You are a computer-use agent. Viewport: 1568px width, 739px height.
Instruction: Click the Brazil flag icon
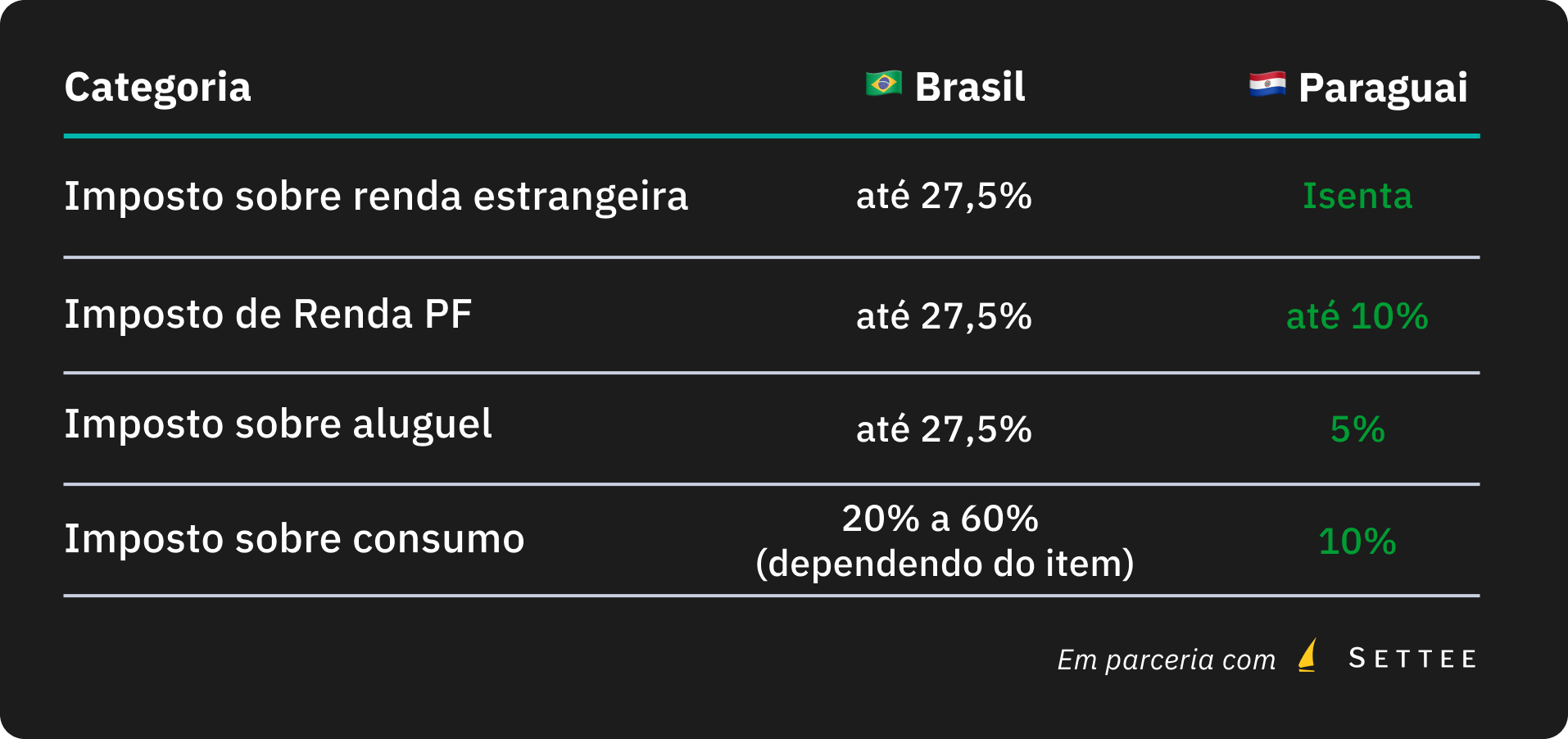[x=884, y=84]
